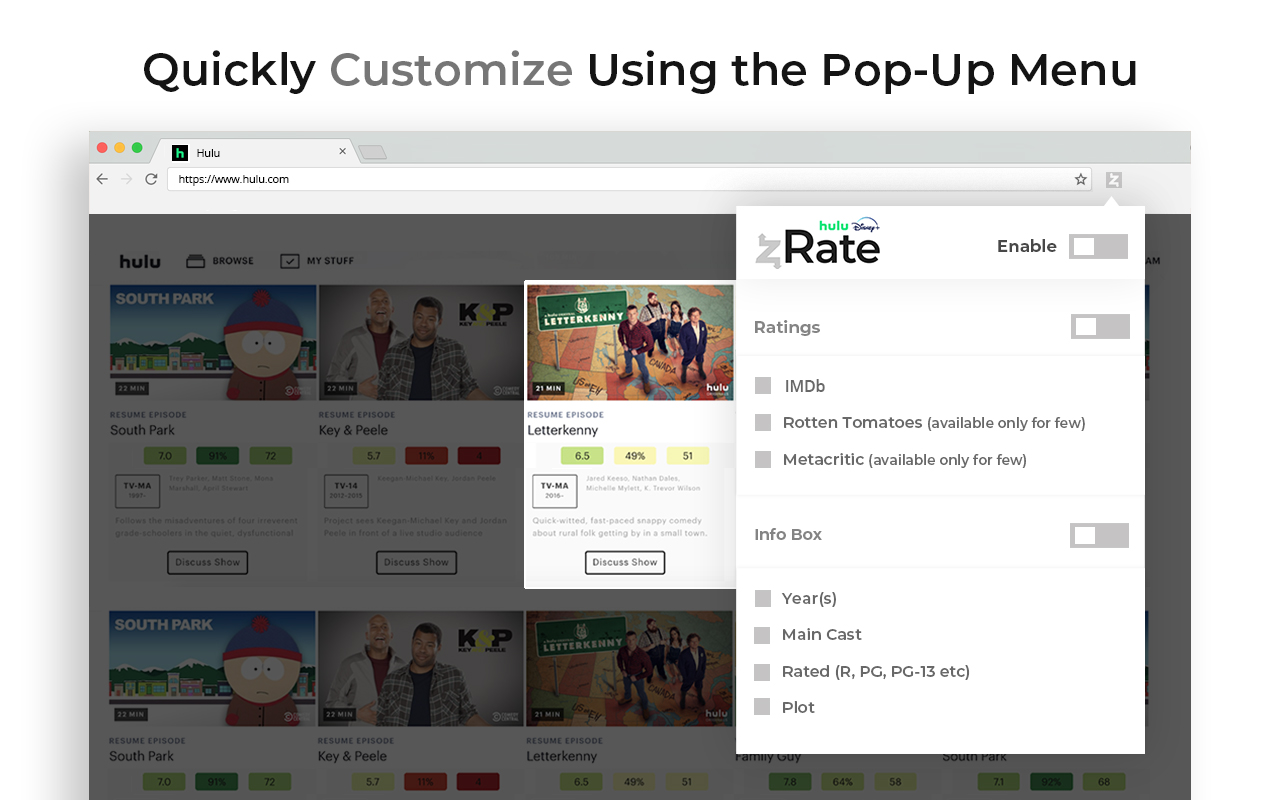Click Key & Peele's 5.7 rating badge
The height and width of the screenshot is (800, 1280).
(x=374, y=456)
